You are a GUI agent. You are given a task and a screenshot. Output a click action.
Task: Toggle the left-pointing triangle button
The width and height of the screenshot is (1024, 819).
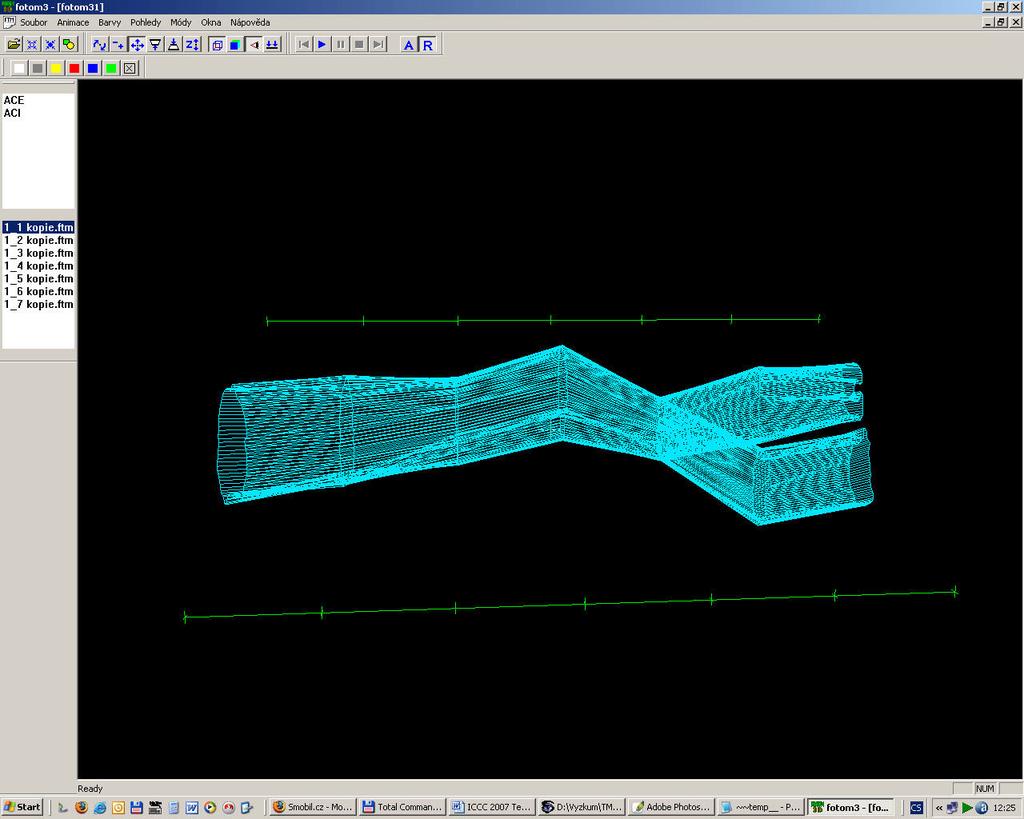[254, 44]
